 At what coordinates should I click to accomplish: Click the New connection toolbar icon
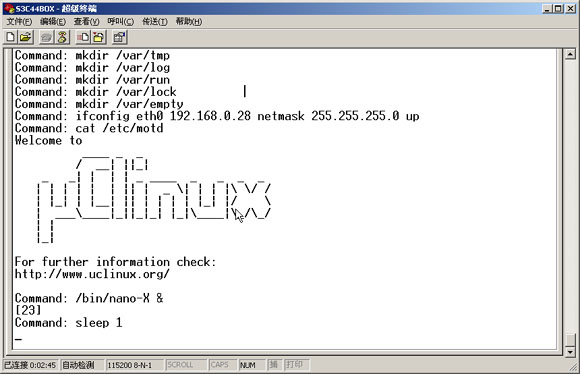[x=10, y=37]
